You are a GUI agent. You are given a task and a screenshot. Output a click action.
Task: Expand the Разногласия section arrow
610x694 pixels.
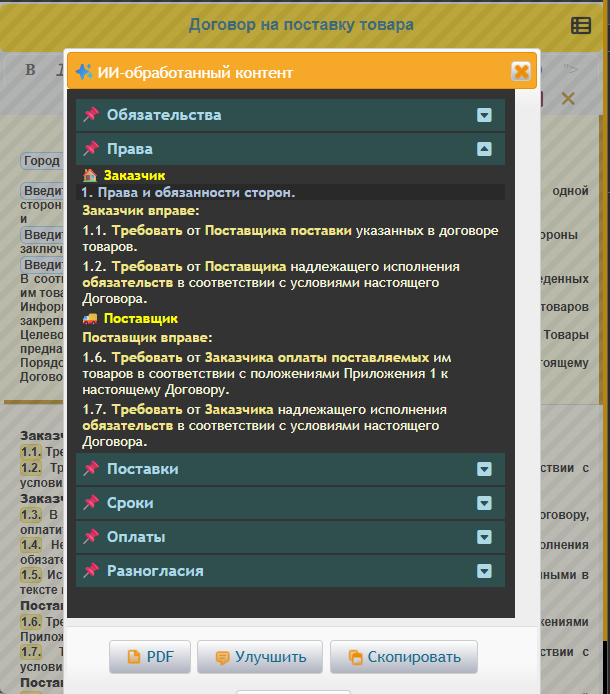[484, 571]
